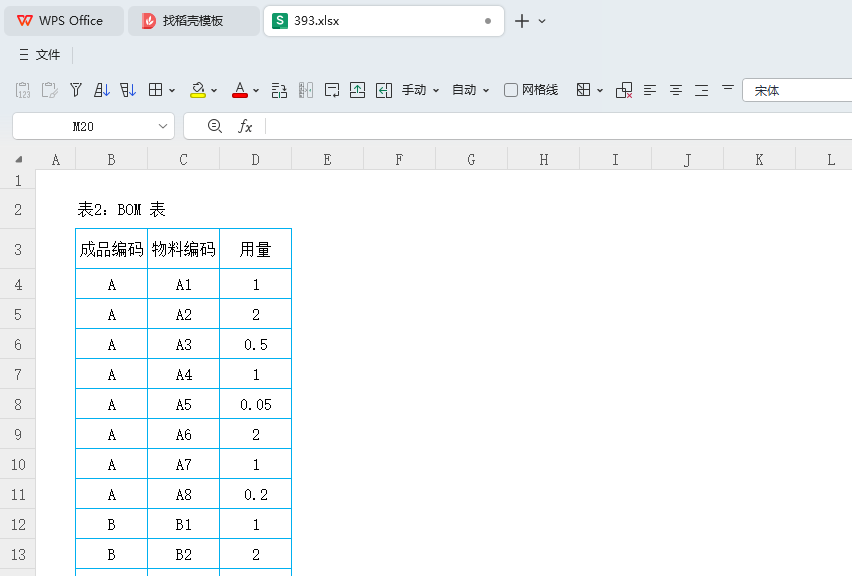Center align text horizontally

(x=676, y=90)
